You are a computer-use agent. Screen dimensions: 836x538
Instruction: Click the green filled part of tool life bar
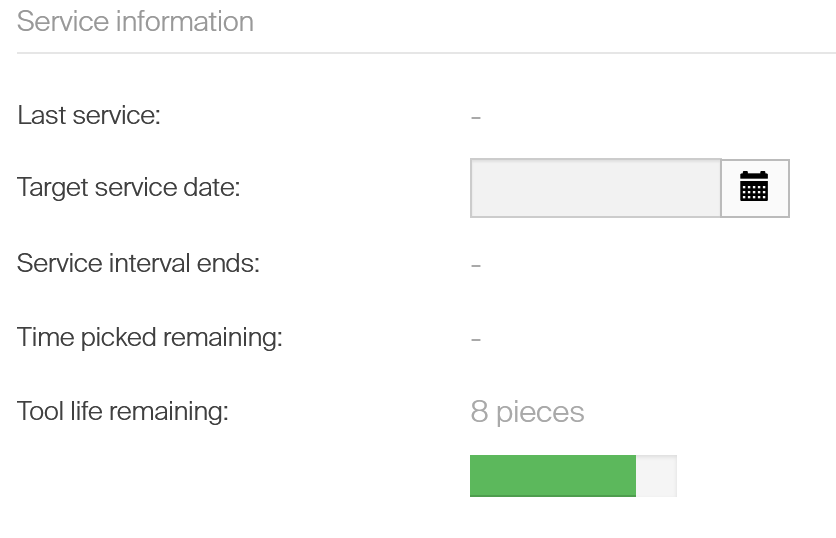coord(552,475)
